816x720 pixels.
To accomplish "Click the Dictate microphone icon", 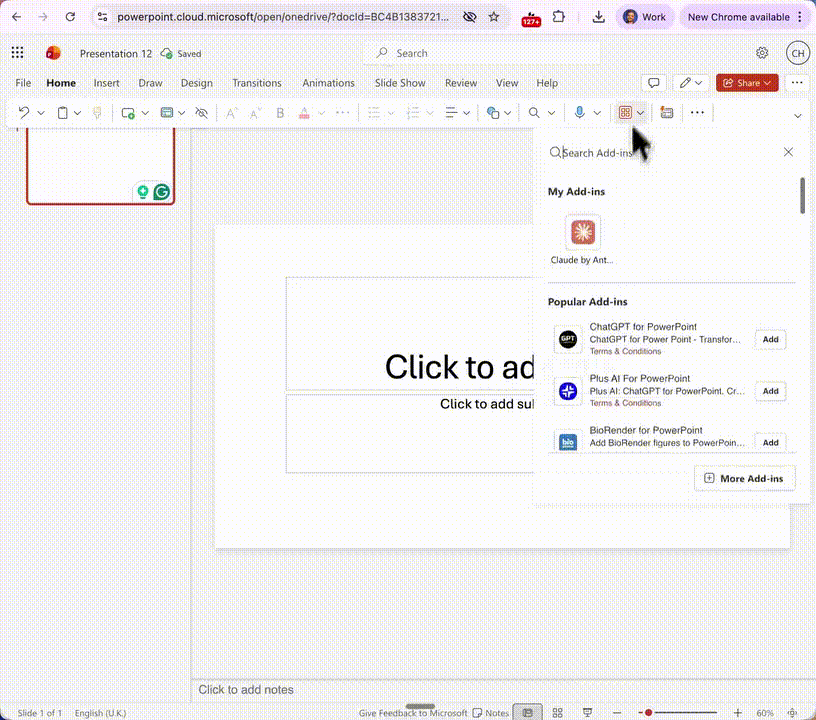I will 579,113.
